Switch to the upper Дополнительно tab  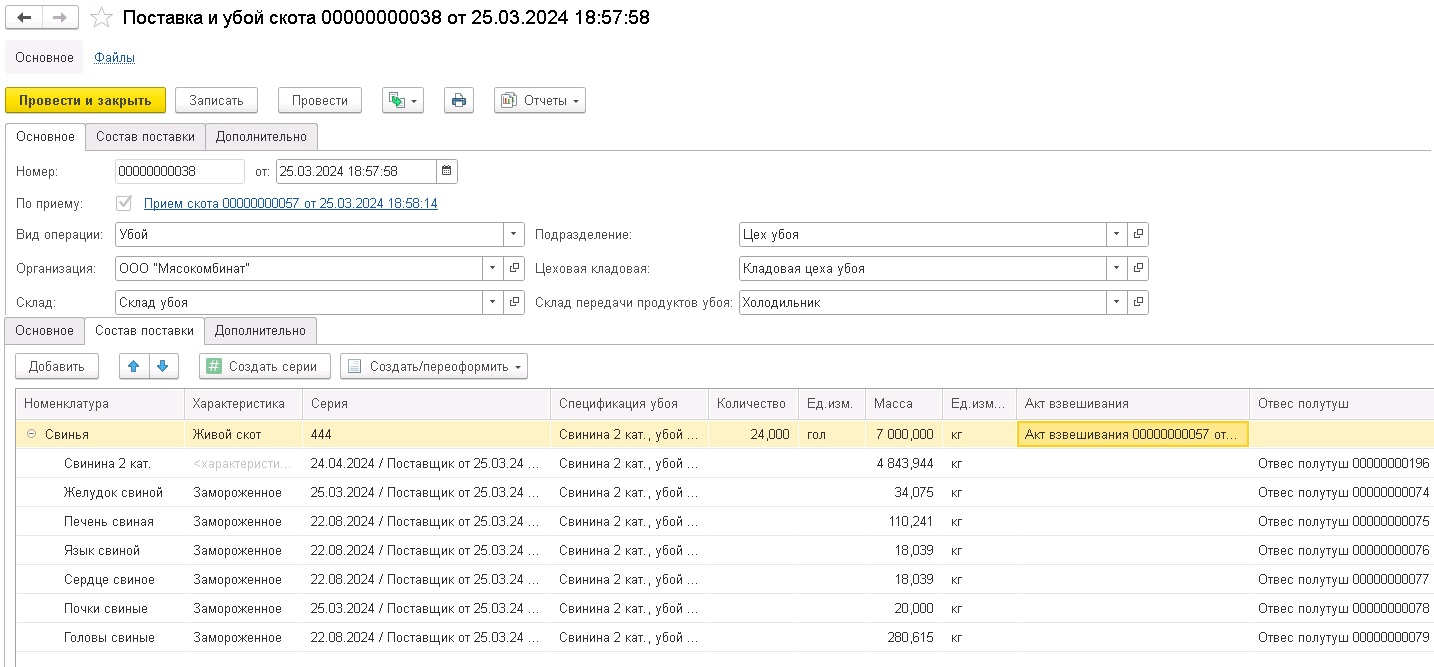(262, 136)
